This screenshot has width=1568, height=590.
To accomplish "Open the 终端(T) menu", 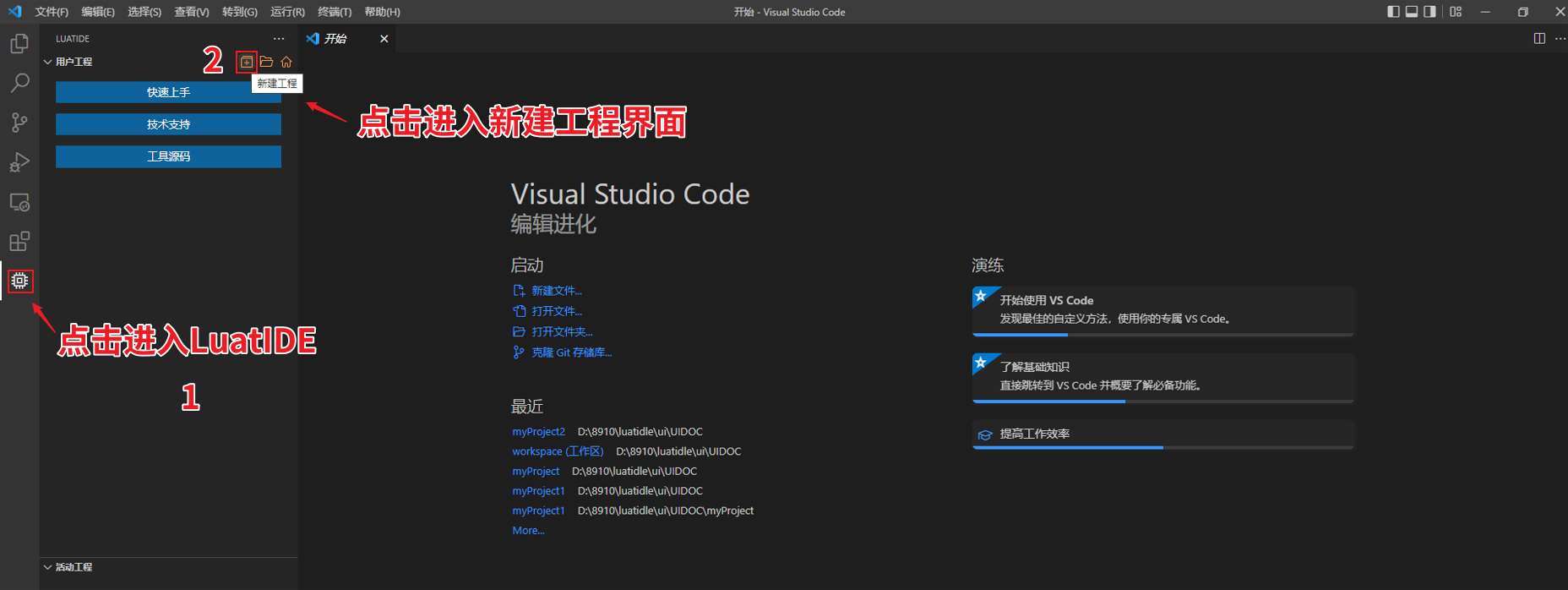I will click(335, 12).
